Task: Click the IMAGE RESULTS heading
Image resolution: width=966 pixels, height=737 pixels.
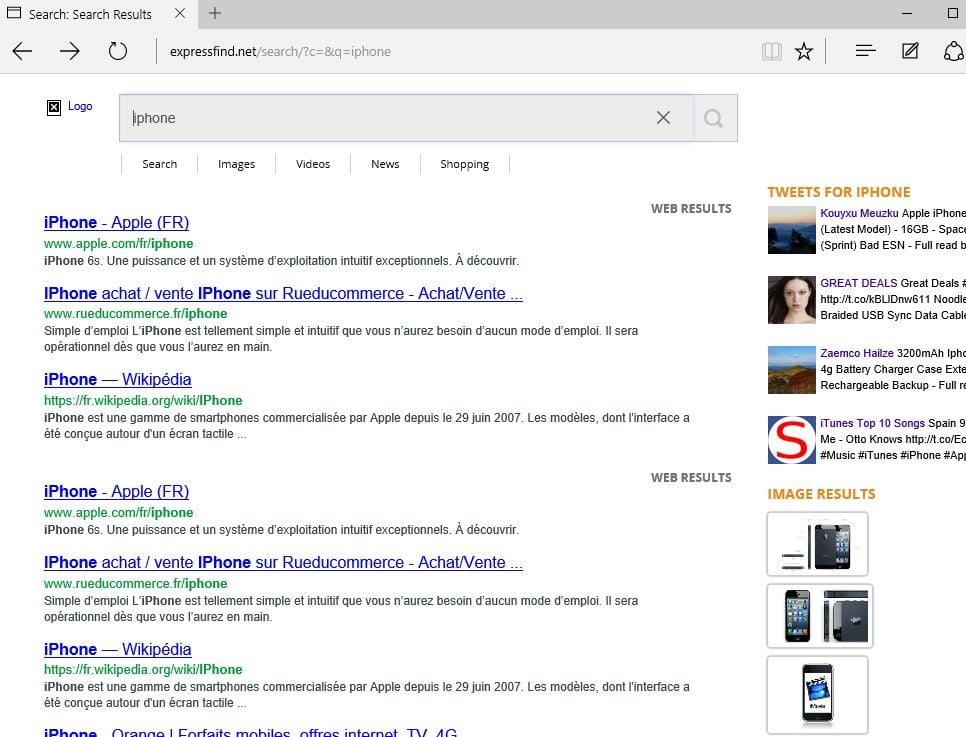Action: tap(821, 494)
